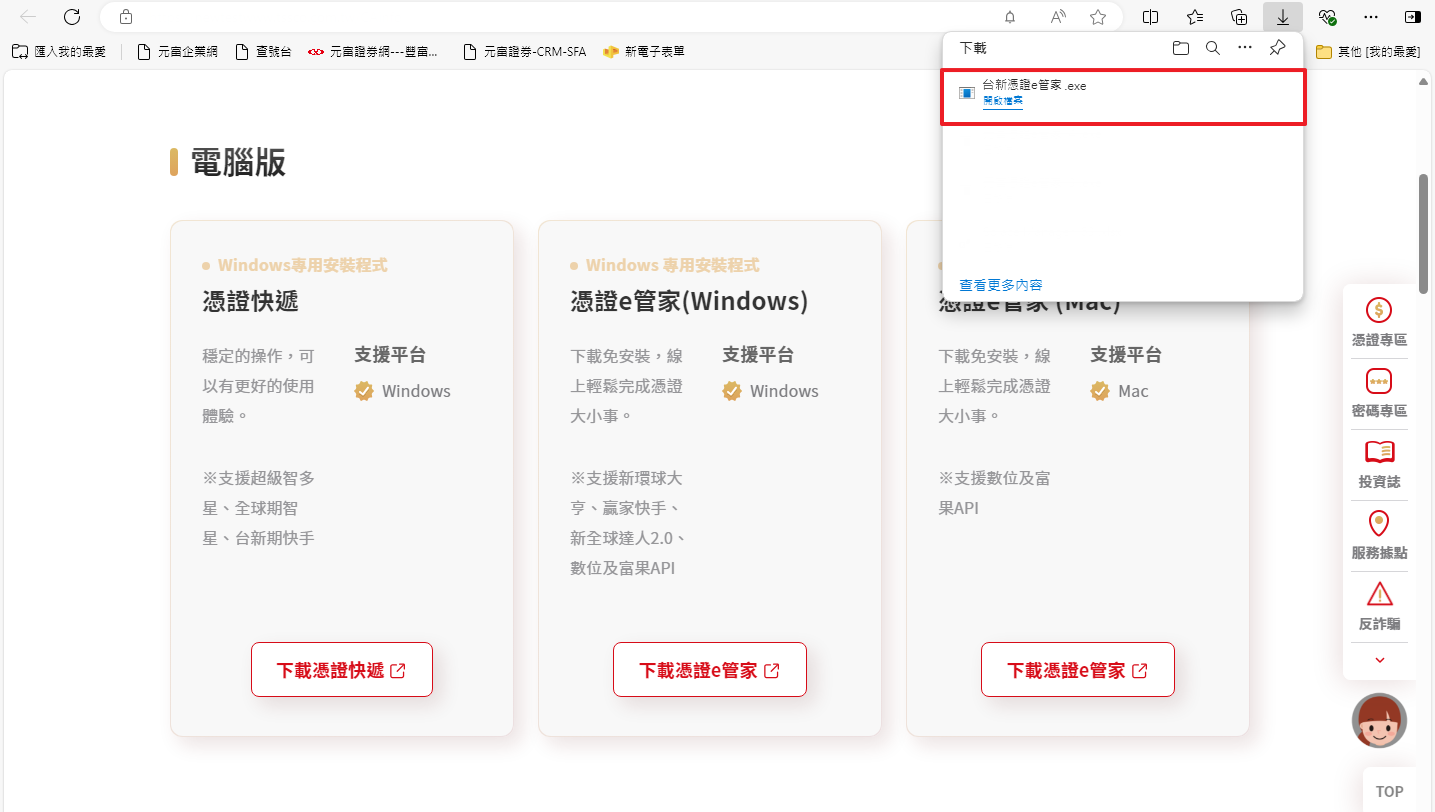1435x812 pixels.
Task: Expand the red chevron in right sidebar
Action: pos(1380,660)
